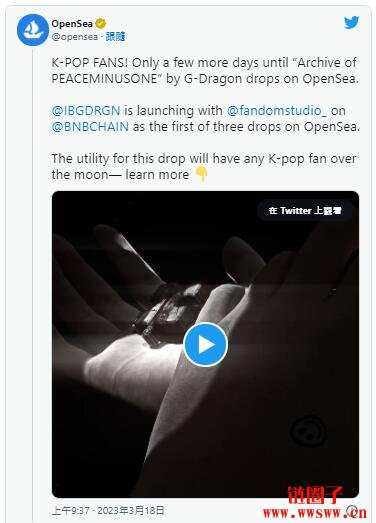Screen dimensions: 376x523
Task: Play the video with the blue play button
Action: pyautogui.click(x=205, y=344)
